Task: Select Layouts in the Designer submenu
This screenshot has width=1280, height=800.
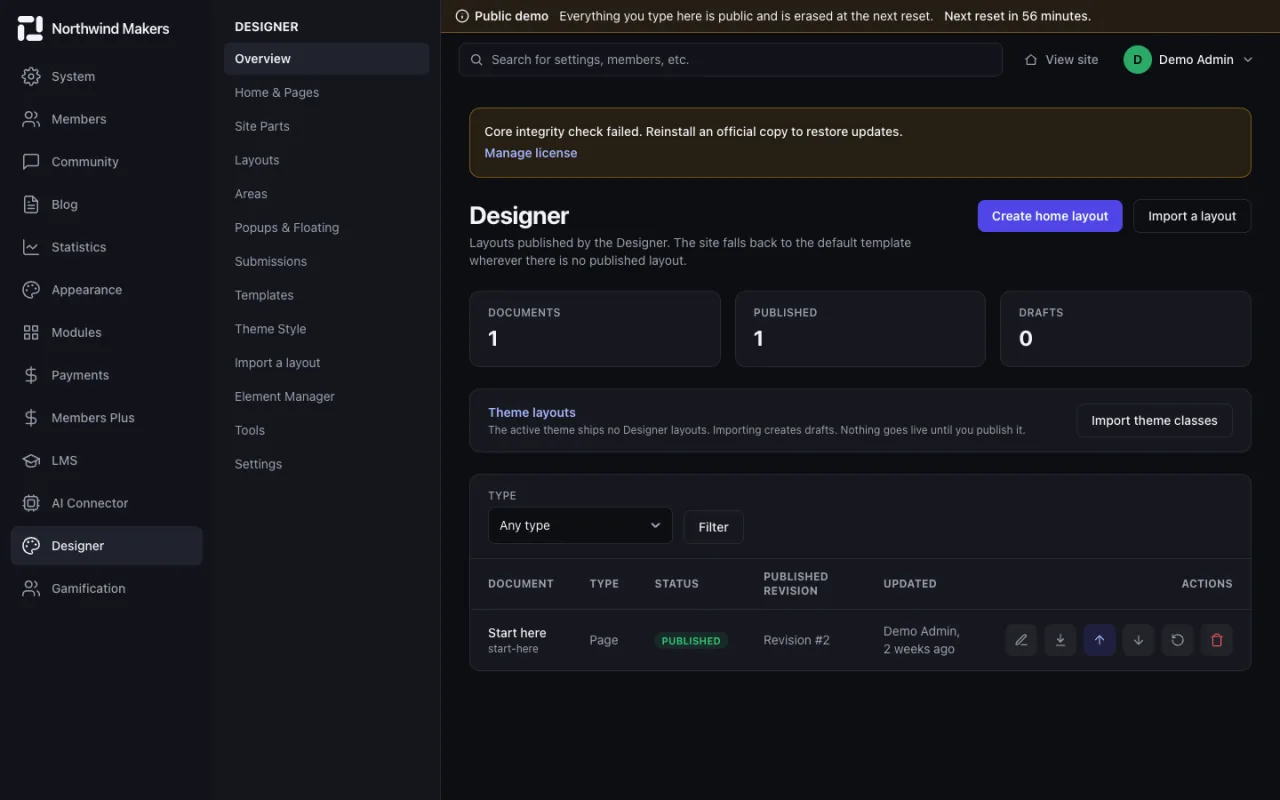Action: tap(327, 160)
